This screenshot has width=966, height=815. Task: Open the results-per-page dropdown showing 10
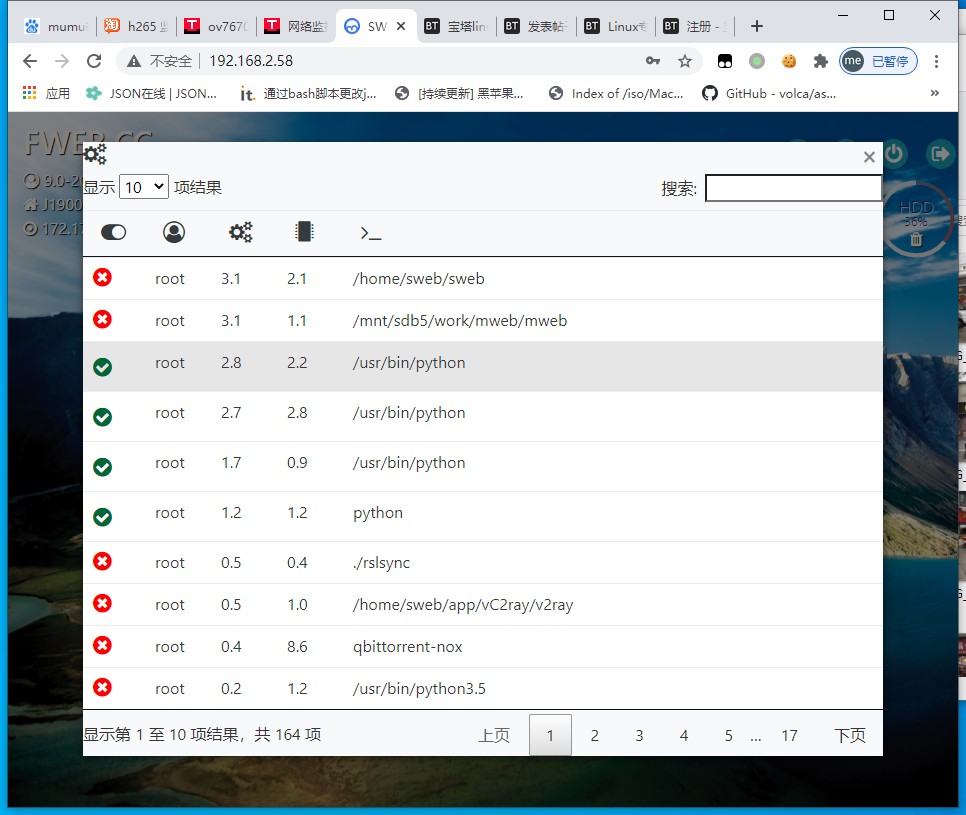(x=144, y=187)
